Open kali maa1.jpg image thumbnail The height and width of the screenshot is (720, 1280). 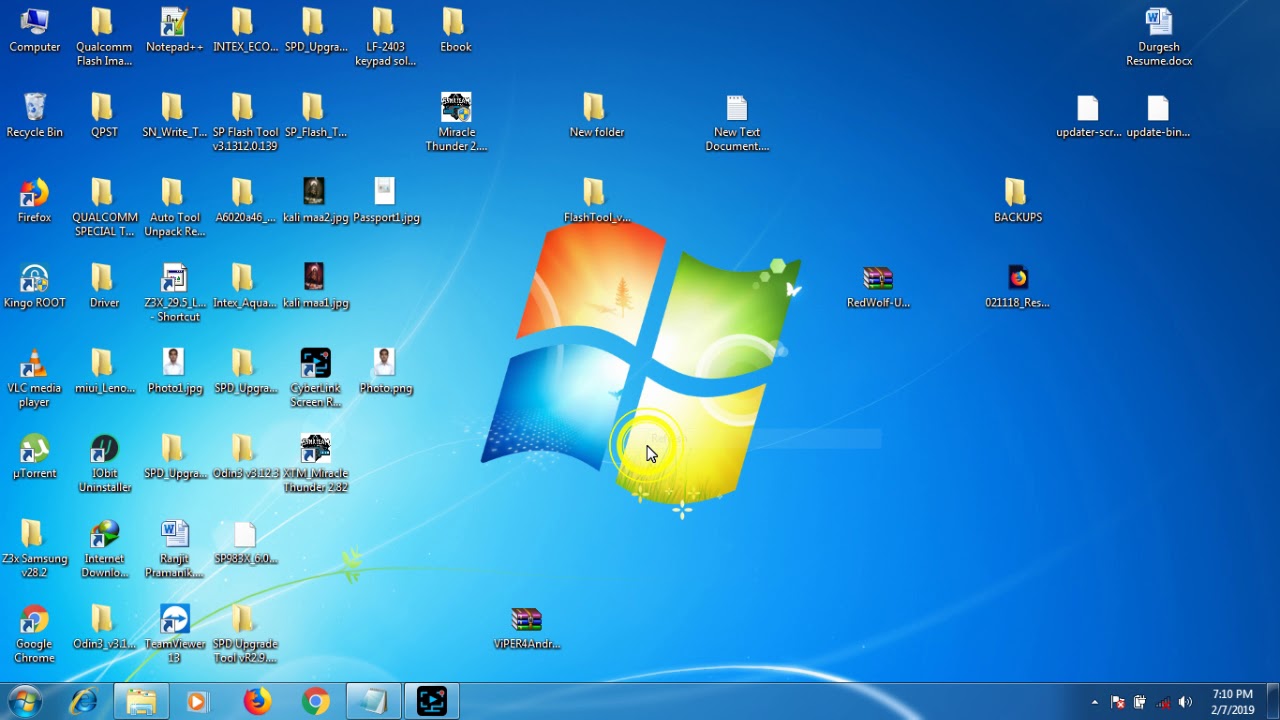click(315, 285)
